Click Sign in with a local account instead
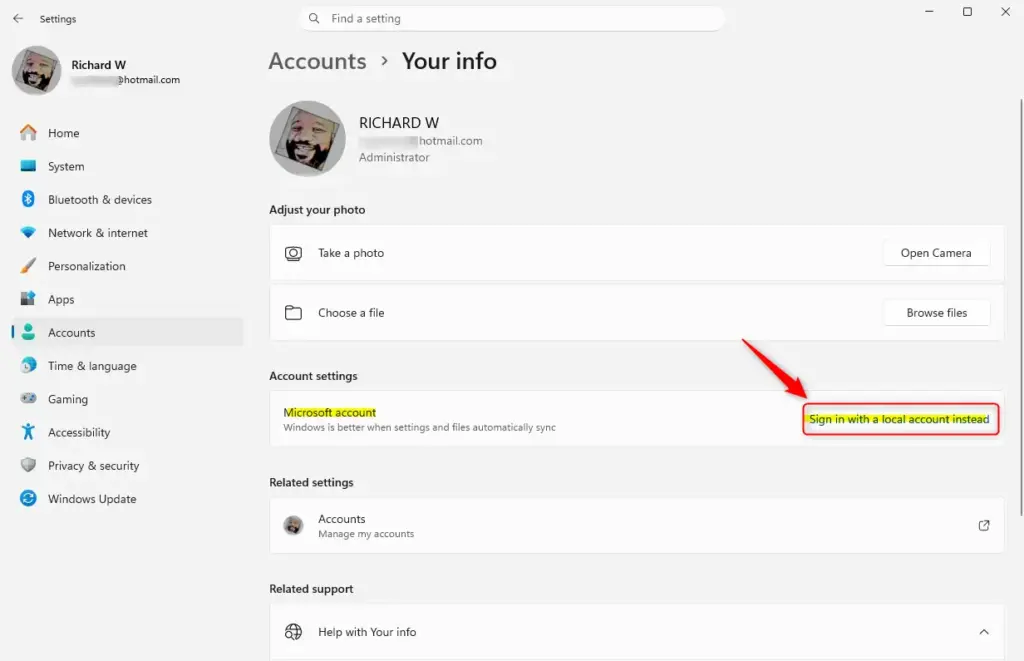The height and width of the screenshot is (661, 1024). [900, 419]
